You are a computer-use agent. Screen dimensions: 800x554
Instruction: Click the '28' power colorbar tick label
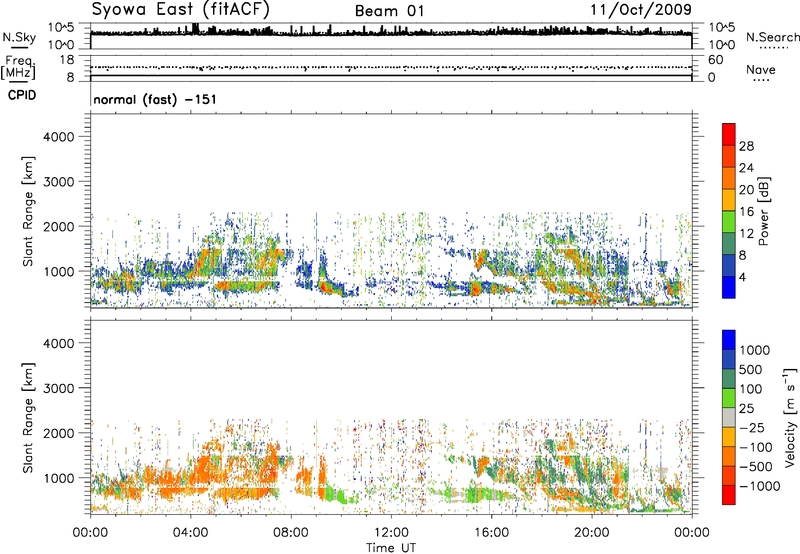(746, 146)
